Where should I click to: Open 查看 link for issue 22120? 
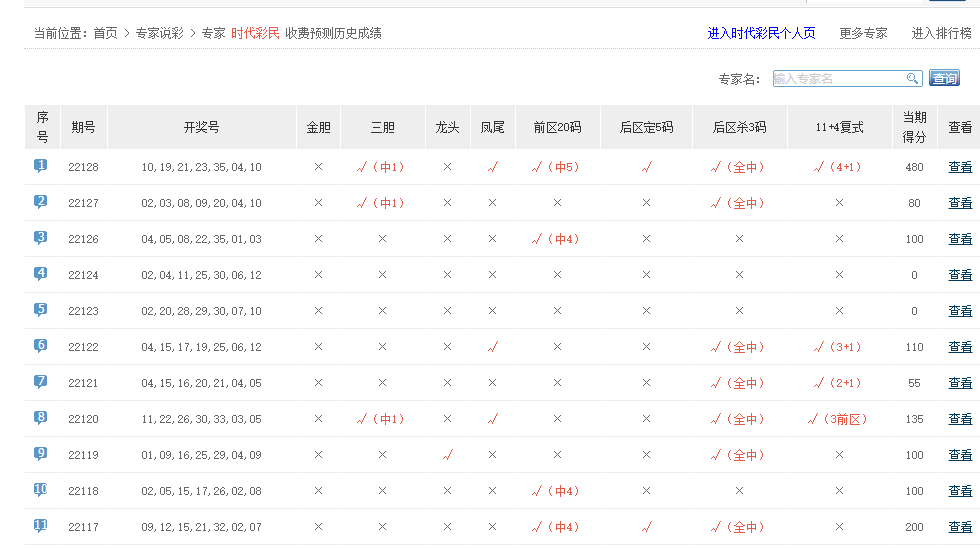click(959, 419)
